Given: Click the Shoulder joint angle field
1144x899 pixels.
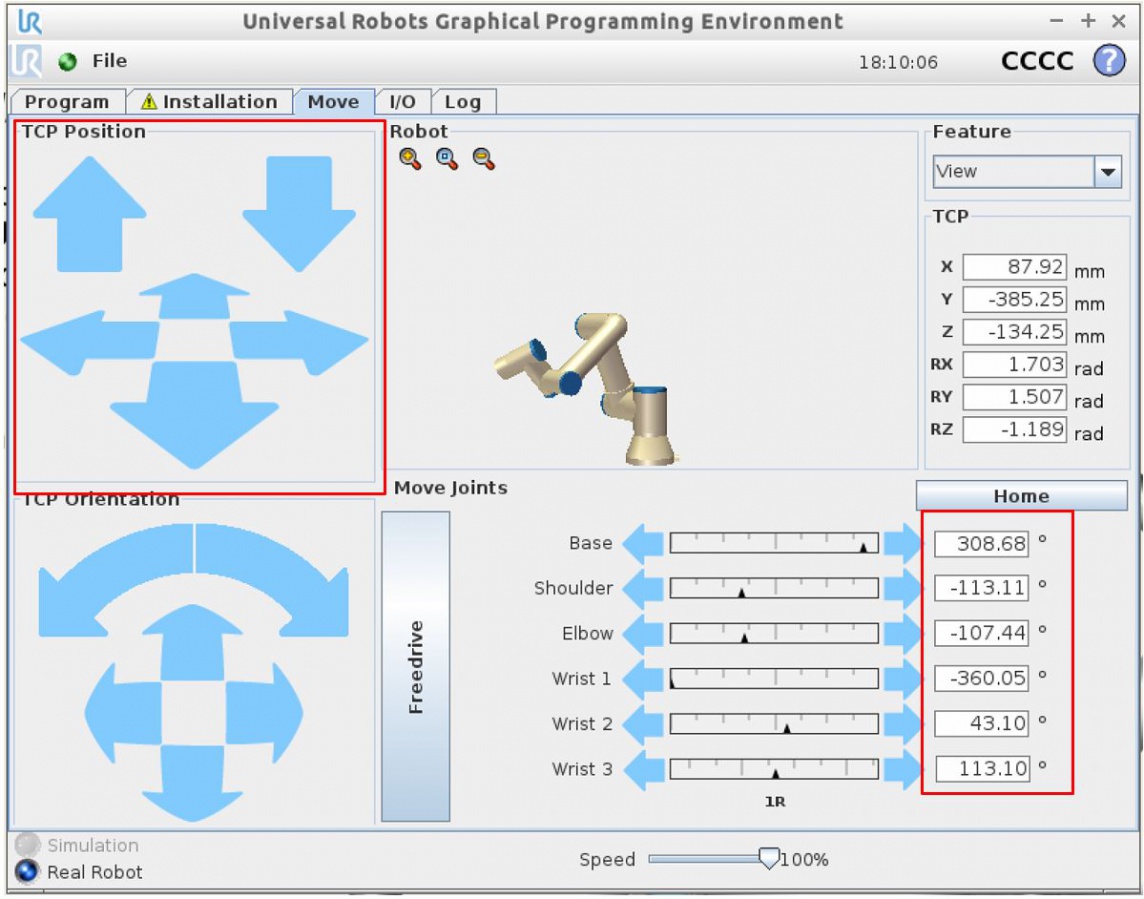Looking at the screenshot, I should [x=981, y=588].
